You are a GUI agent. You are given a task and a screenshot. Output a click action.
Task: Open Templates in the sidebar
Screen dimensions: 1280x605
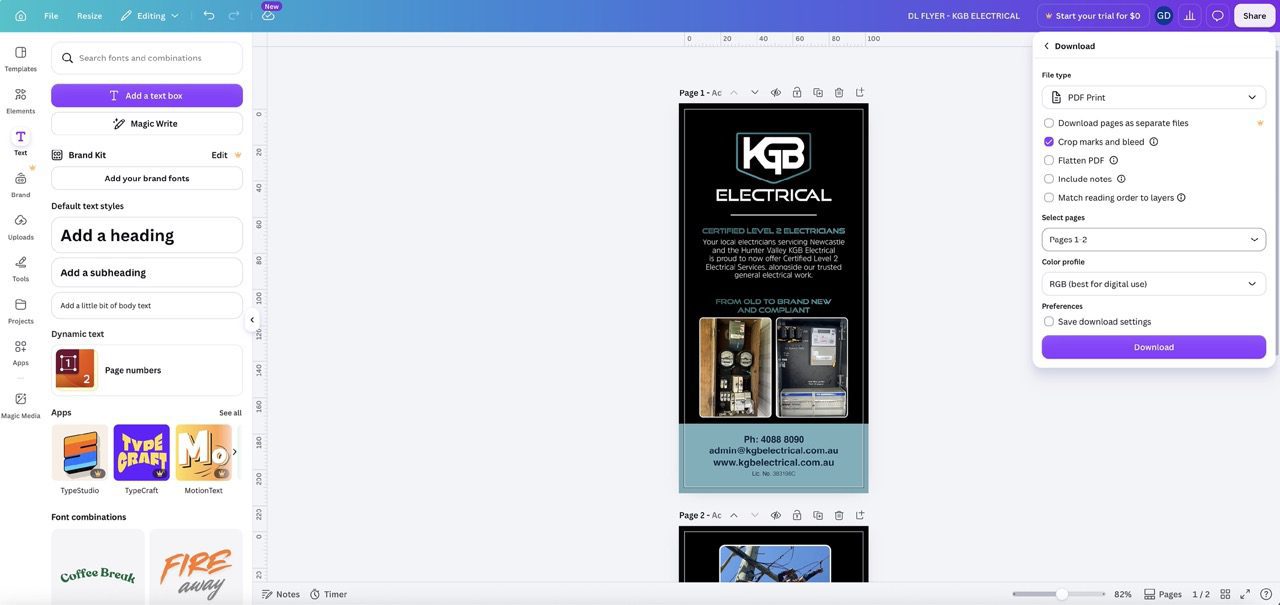[20, 58]
